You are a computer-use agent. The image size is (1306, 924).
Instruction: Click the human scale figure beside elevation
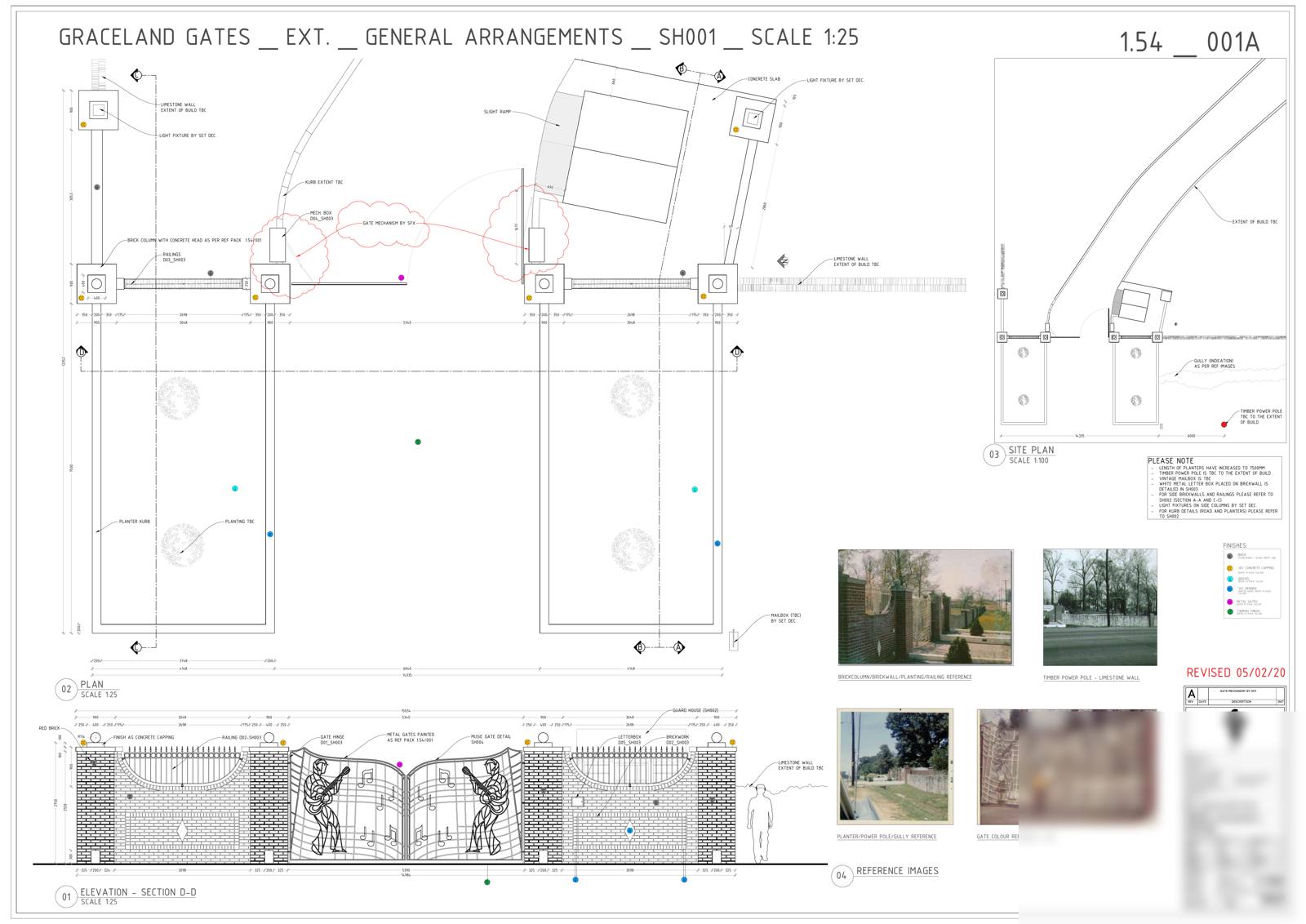760,823
